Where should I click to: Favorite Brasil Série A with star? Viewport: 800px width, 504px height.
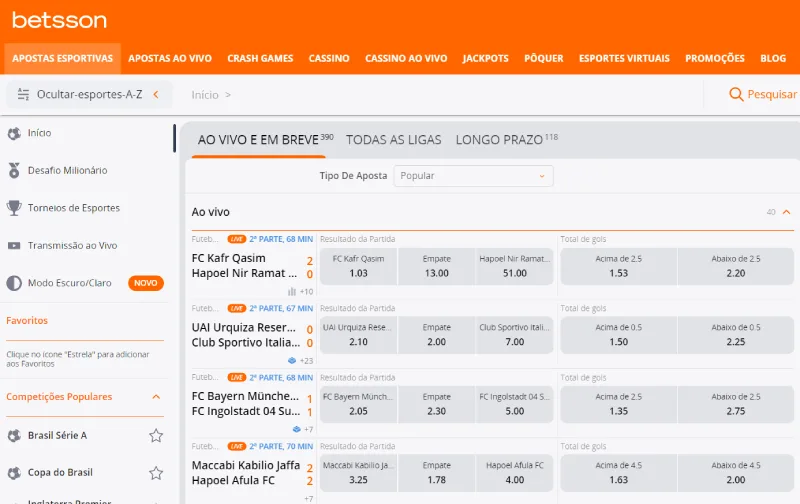(x=156, y=436)
